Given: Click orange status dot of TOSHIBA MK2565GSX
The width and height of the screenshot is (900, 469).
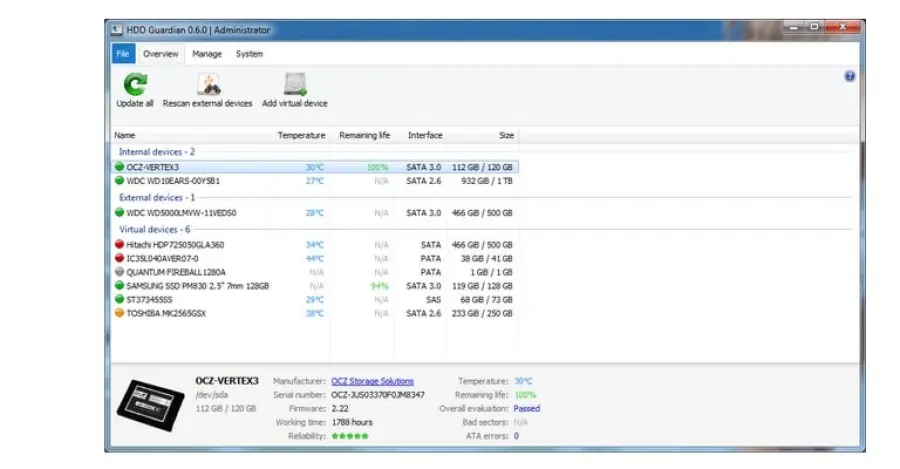Looking at the screenshot, I should tap(119, 313).
